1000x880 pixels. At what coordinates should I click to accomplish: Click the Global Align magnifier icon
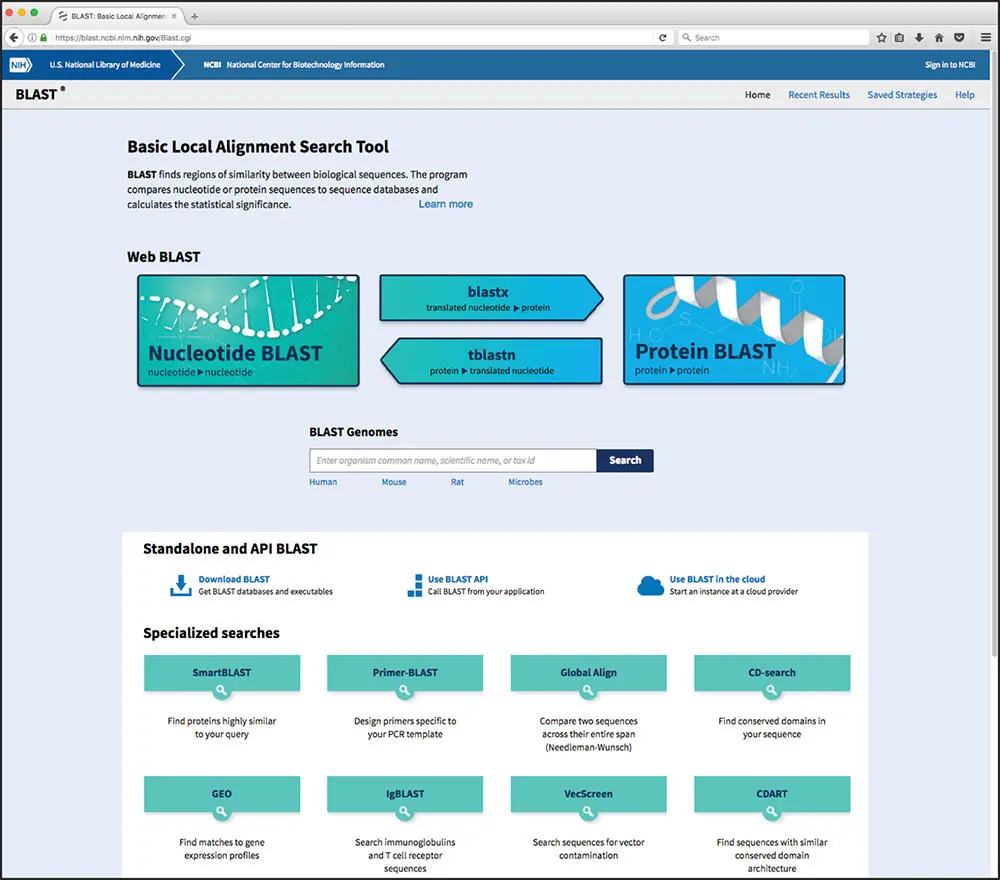tap(588, 690)
